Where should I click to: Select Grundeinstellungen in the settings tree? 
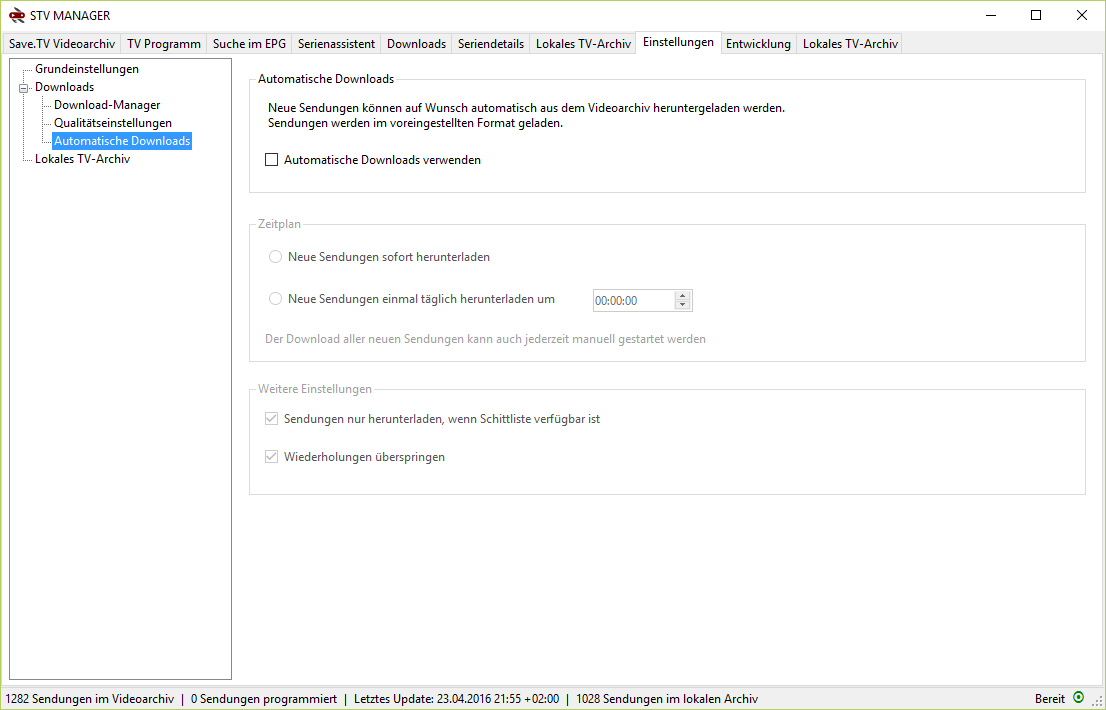point(87,69)
